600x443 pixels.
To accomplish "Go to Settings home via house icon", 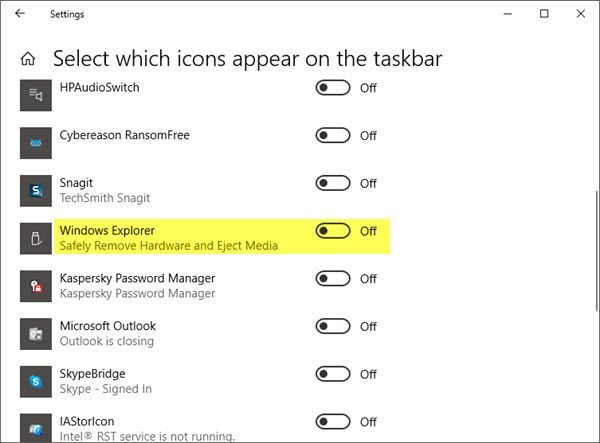I will point(28,59).
